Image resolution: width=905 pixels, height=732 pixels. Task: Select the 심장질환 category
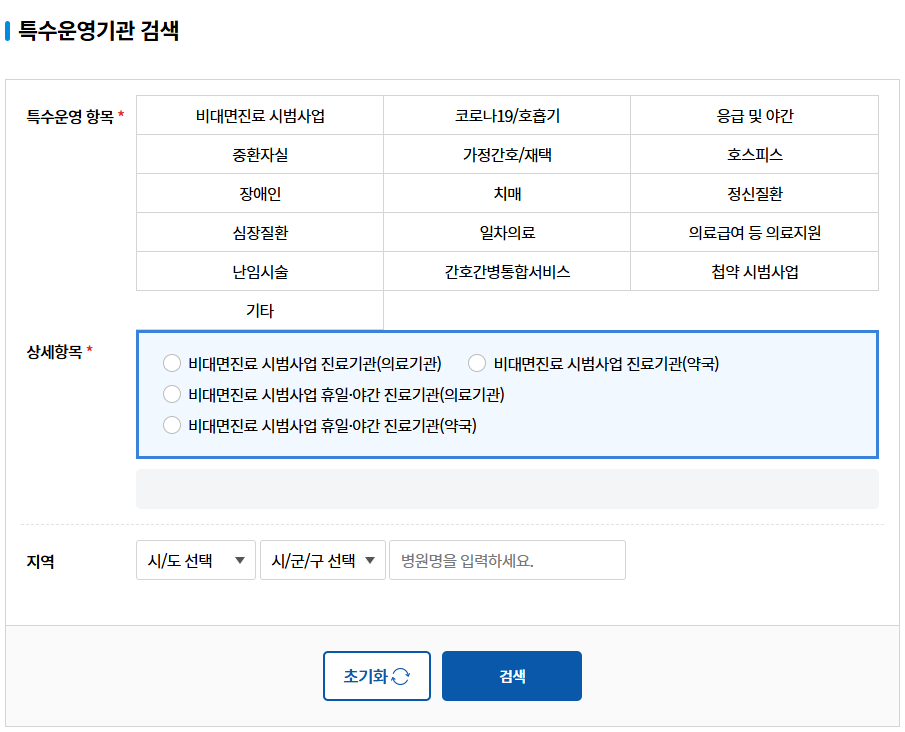[x=259, y=232]
